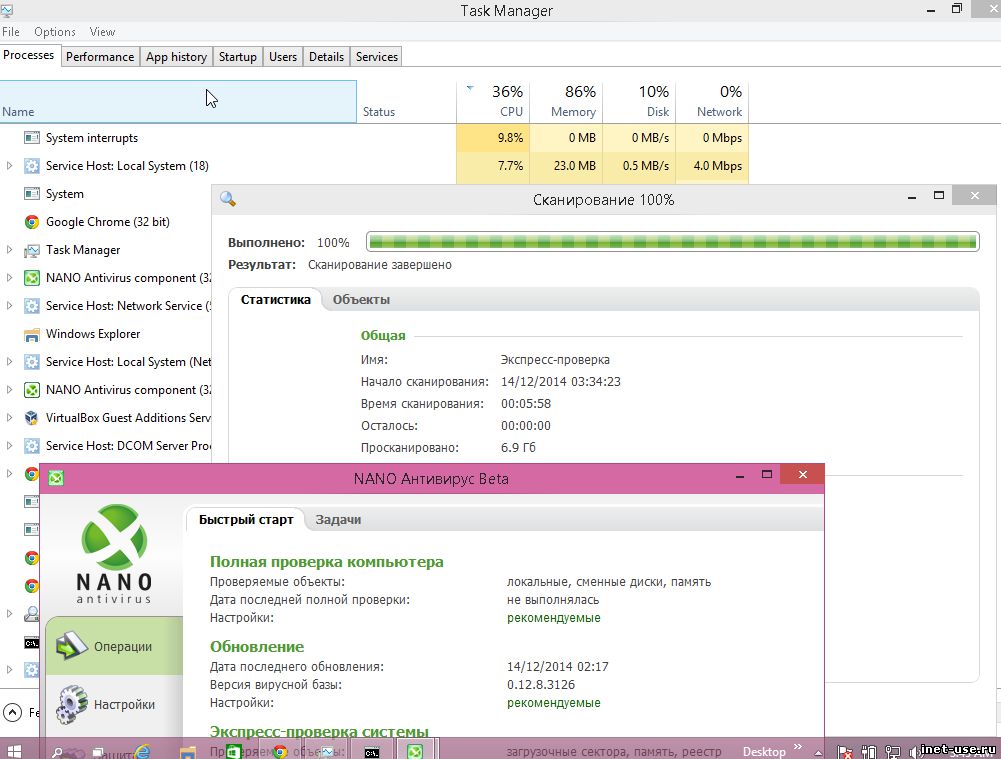Click the System process icon
Image resolution: width=1001 pixels, height=759 pixels.
(31, 194)
